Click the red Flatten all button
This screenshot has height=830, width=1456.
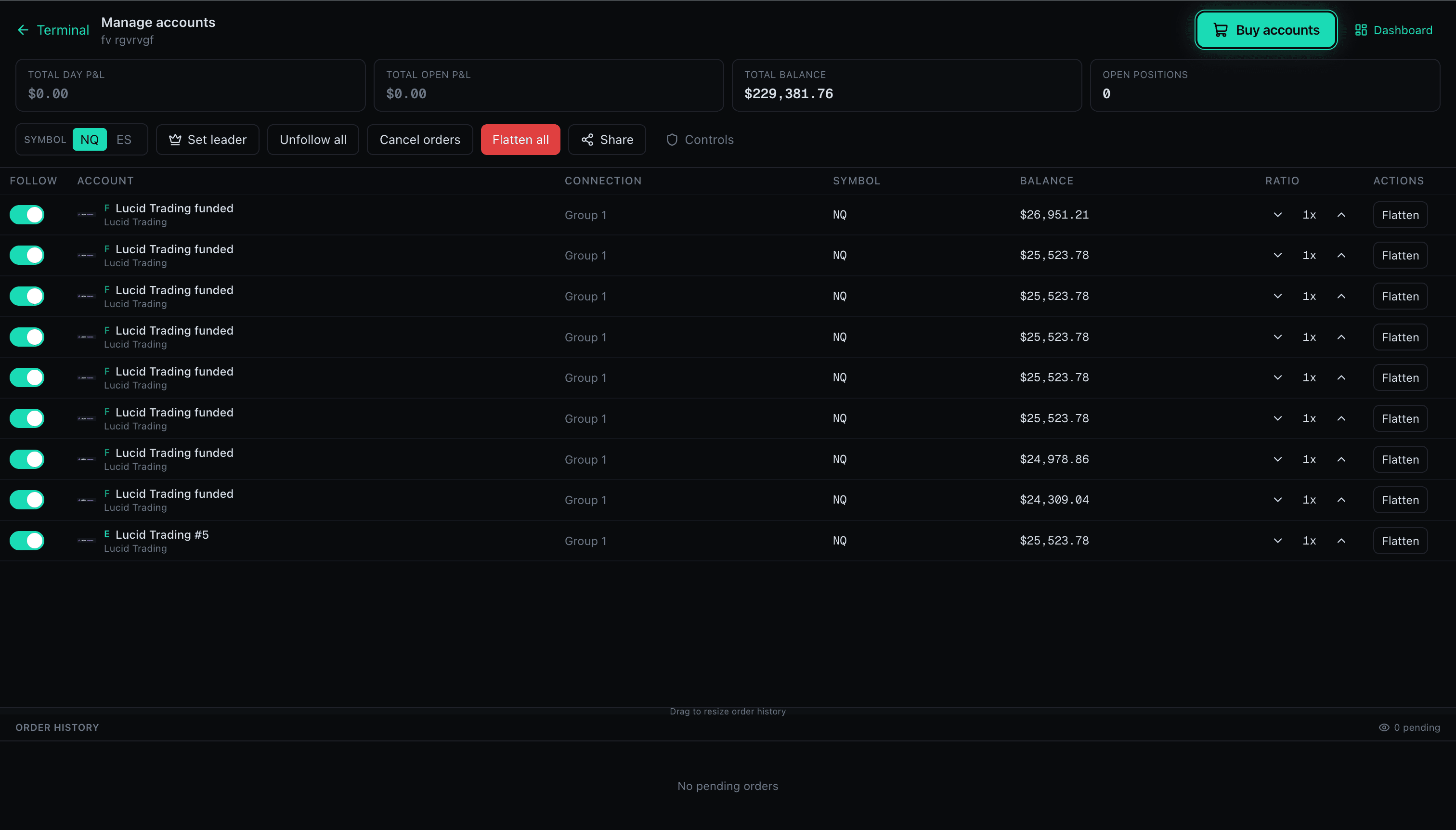click(x=520, y=140)
